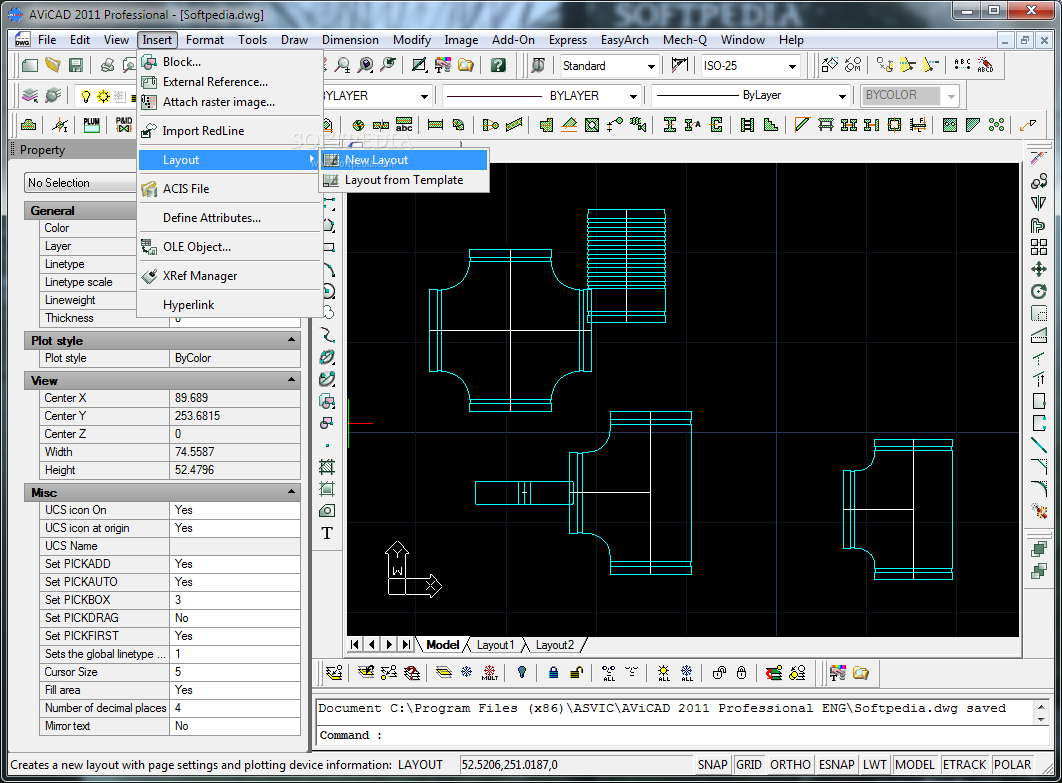This screenshot has height=783, width=1062.
Task: Click the dimension style icon beside ISO-25
Action: click(679, 65)
